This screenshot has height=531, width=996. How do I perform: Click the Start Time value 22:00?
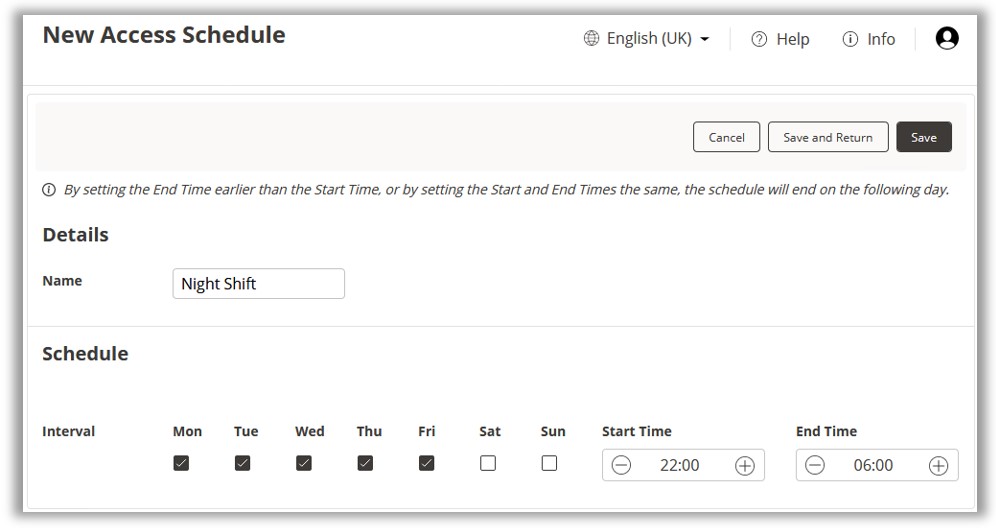(x=680, y=465)
